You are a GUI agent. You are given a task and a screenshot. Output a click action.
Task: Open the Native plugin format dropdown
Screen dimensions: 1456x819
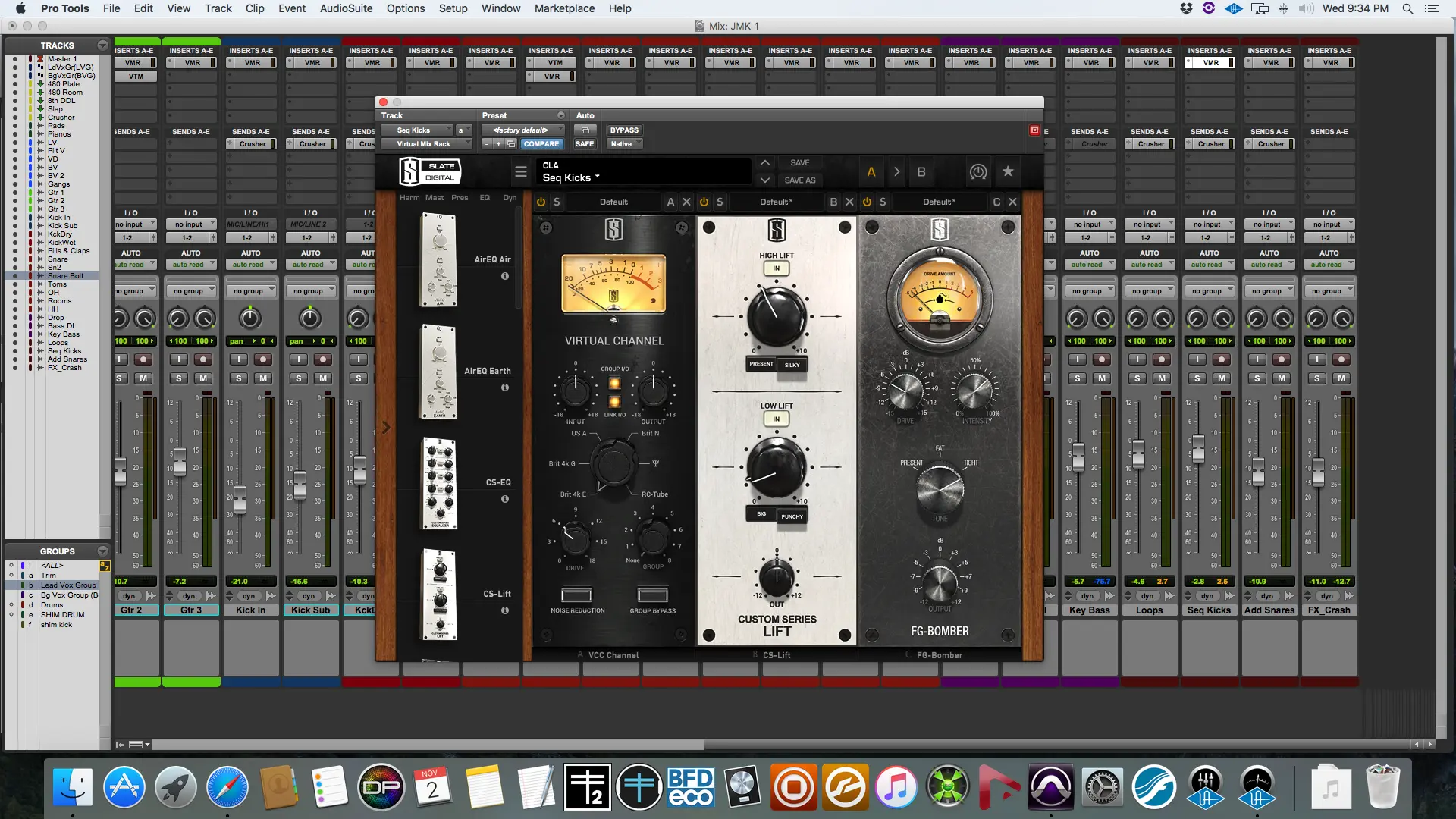[x=626, y=144]
